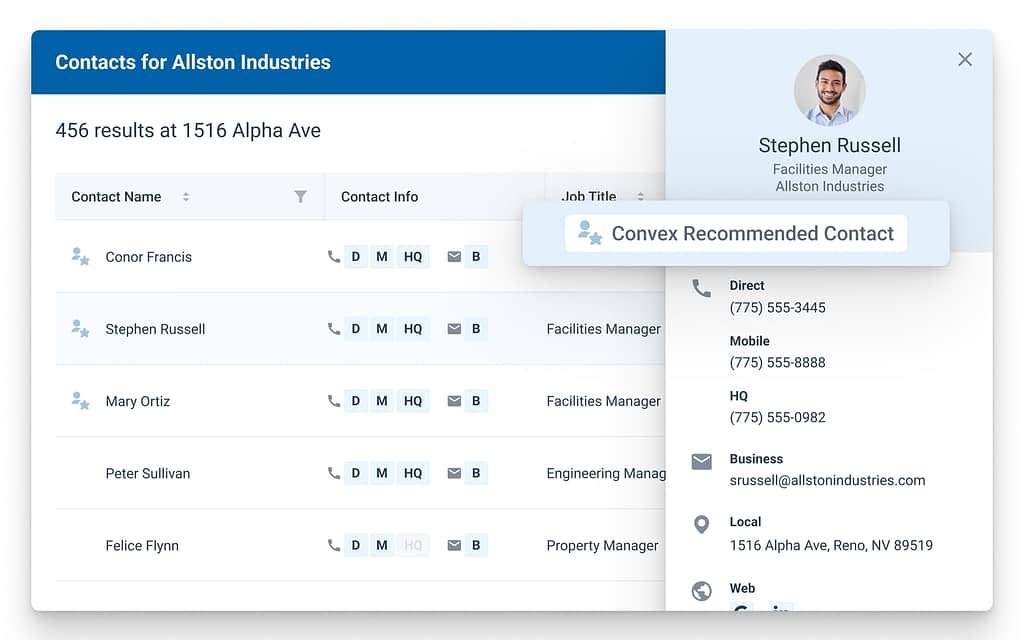Select M badge in Felice Flynn row
Screen dimensions: 1024x640
tap(382, 545)
